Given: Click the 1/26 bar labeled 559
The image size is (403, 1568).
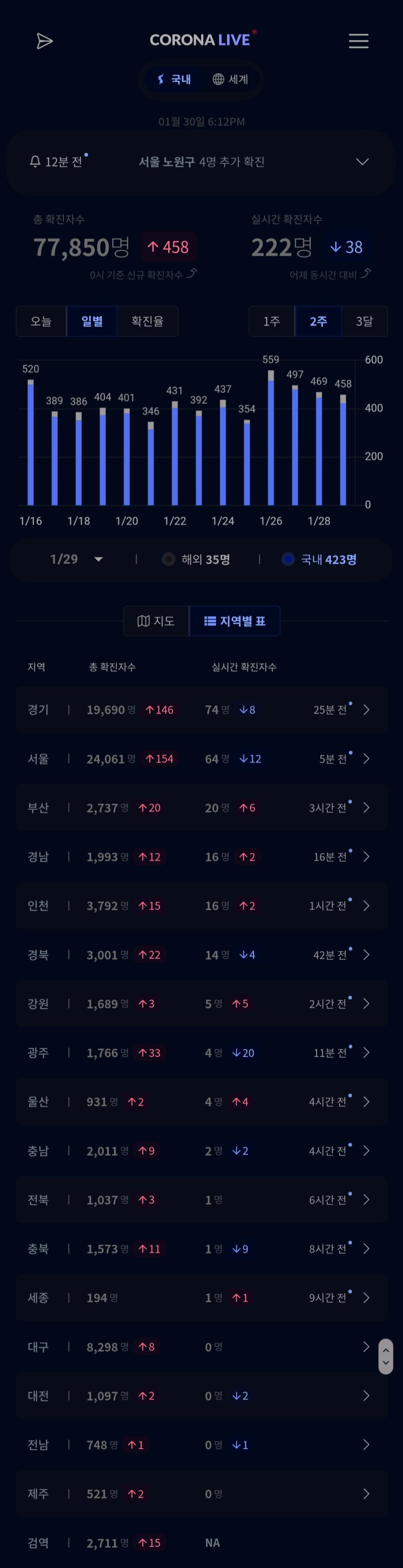Looking at the screenshot, I should point(271,438).
